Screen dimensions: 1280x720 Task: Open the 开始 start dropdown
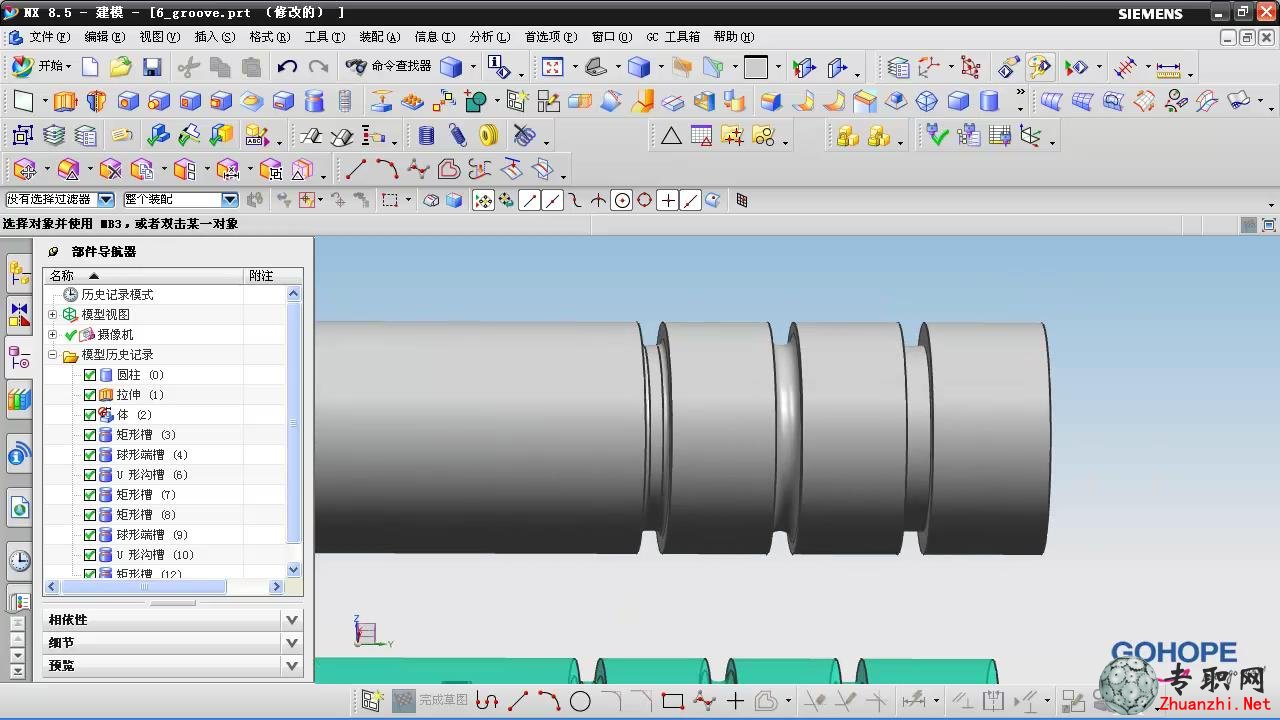click(x=43, y=66)
